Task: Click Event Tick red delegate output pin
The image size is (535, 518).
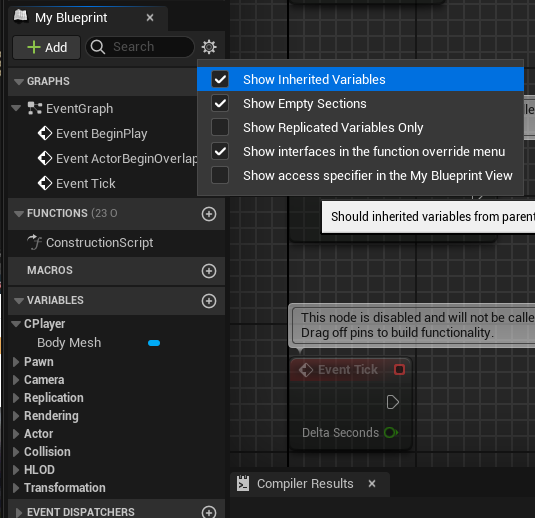Action: click(x=399, y=370)
